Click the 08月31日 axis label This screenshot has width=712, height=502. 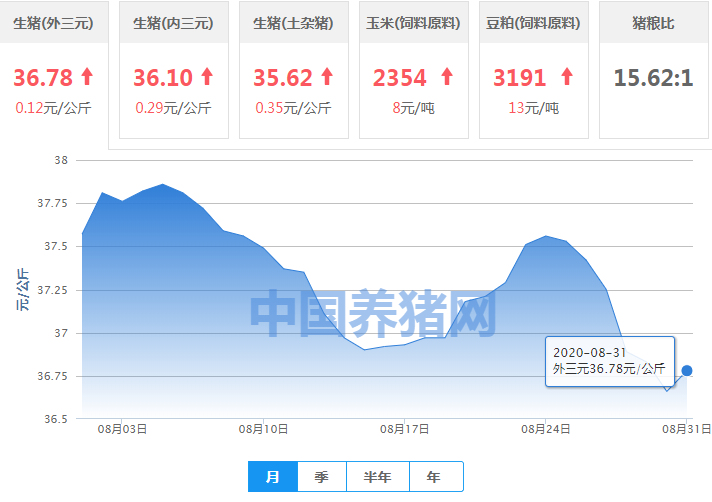[x=687, y=429]
